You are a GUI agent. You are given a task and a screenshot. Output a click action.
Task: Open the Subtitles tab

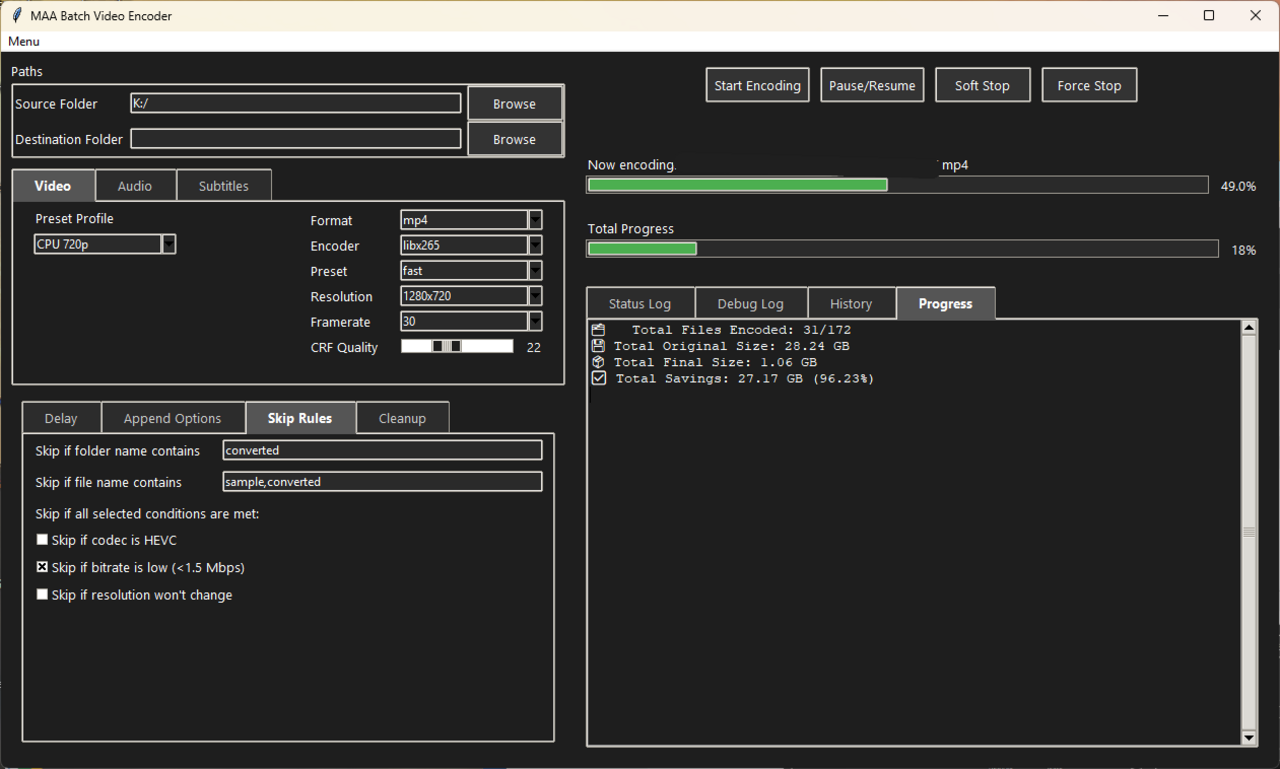(224, 186)
